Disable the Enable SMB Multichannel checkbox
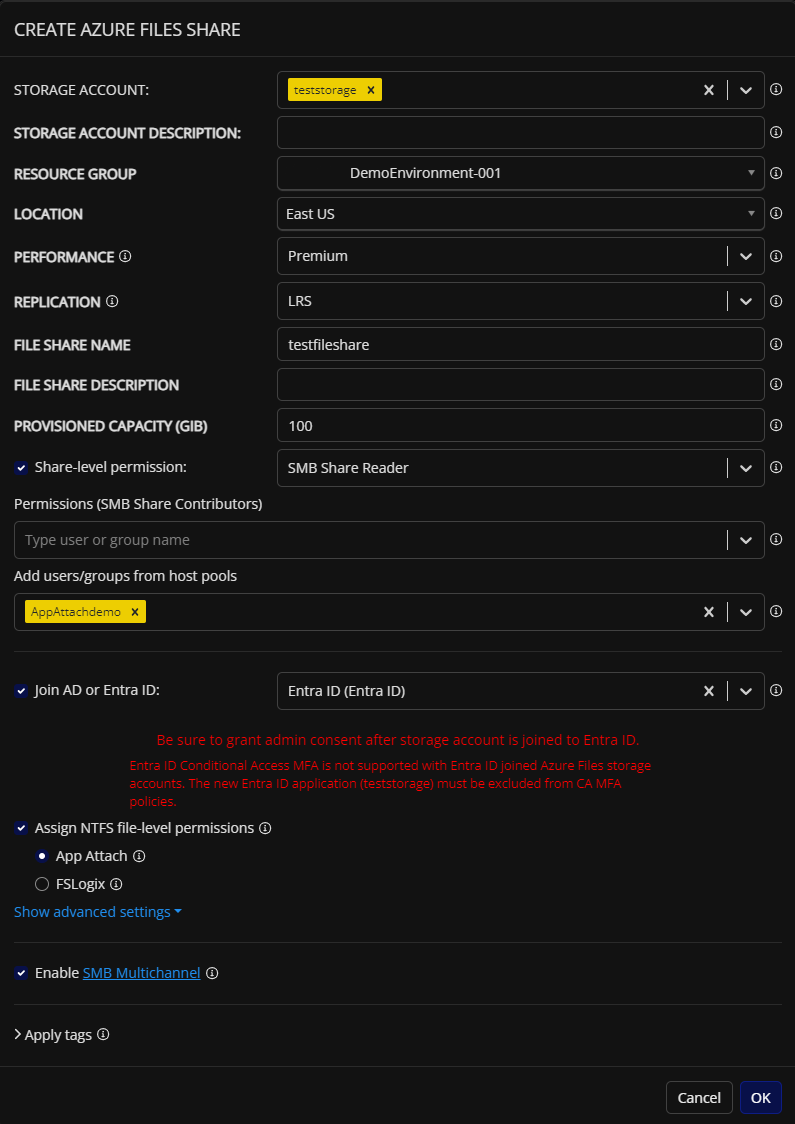This screenshot has height=1124, width=795. (x=22, y=973)
